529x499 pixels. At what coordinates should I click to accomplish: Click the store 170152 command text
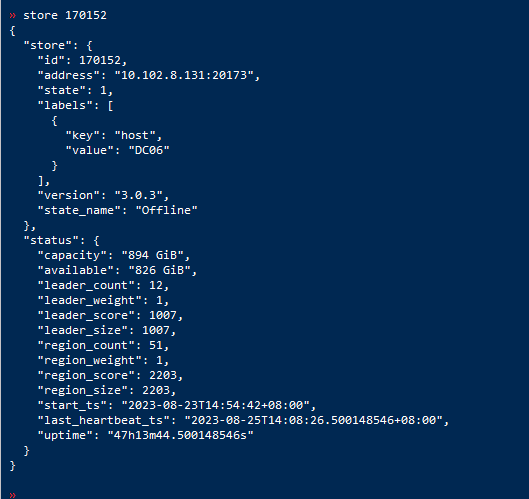pyautogui.click(x=65, y=15)
